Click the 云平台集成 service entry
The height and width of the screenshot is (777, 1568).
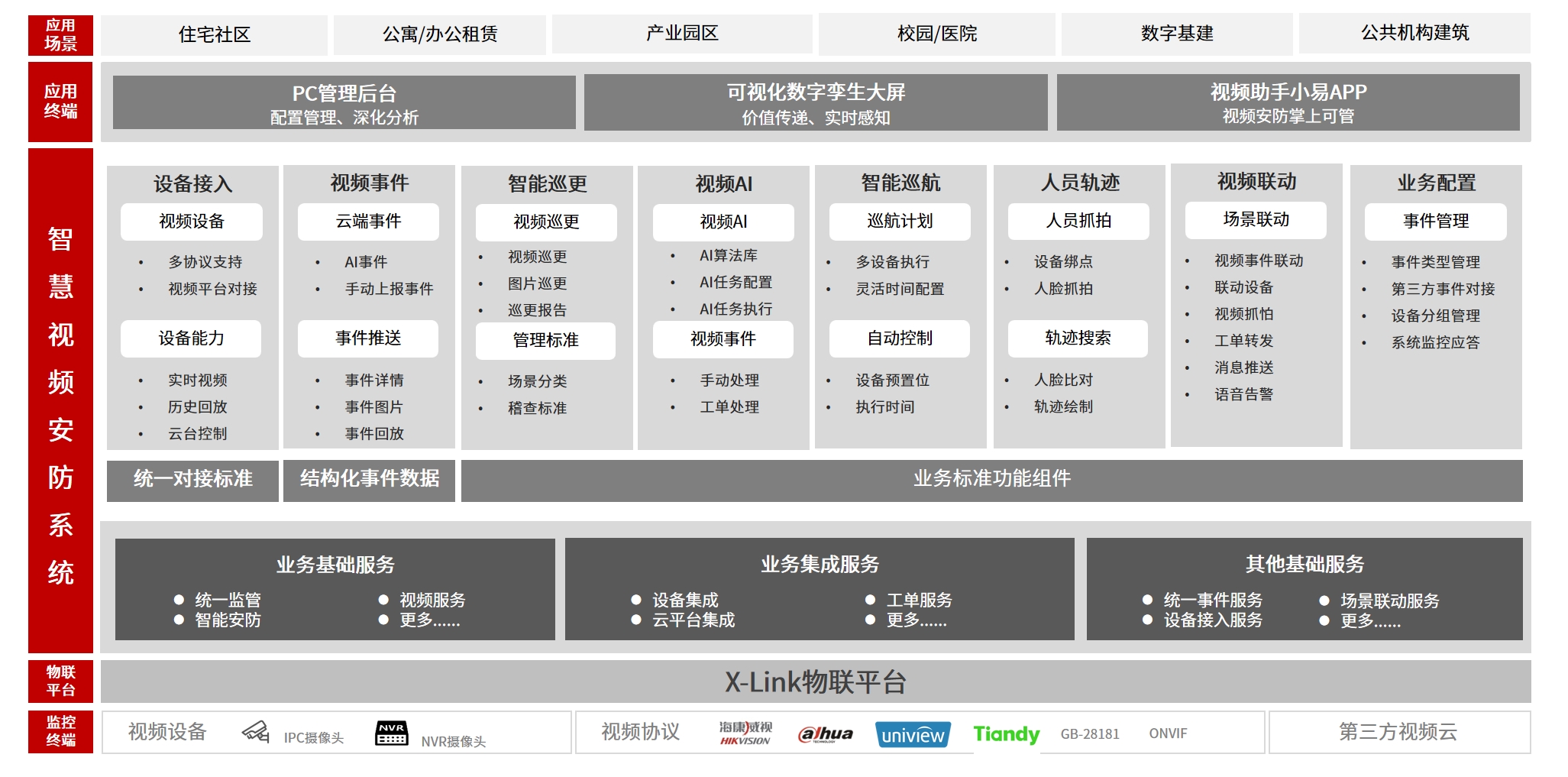[693, 620]
